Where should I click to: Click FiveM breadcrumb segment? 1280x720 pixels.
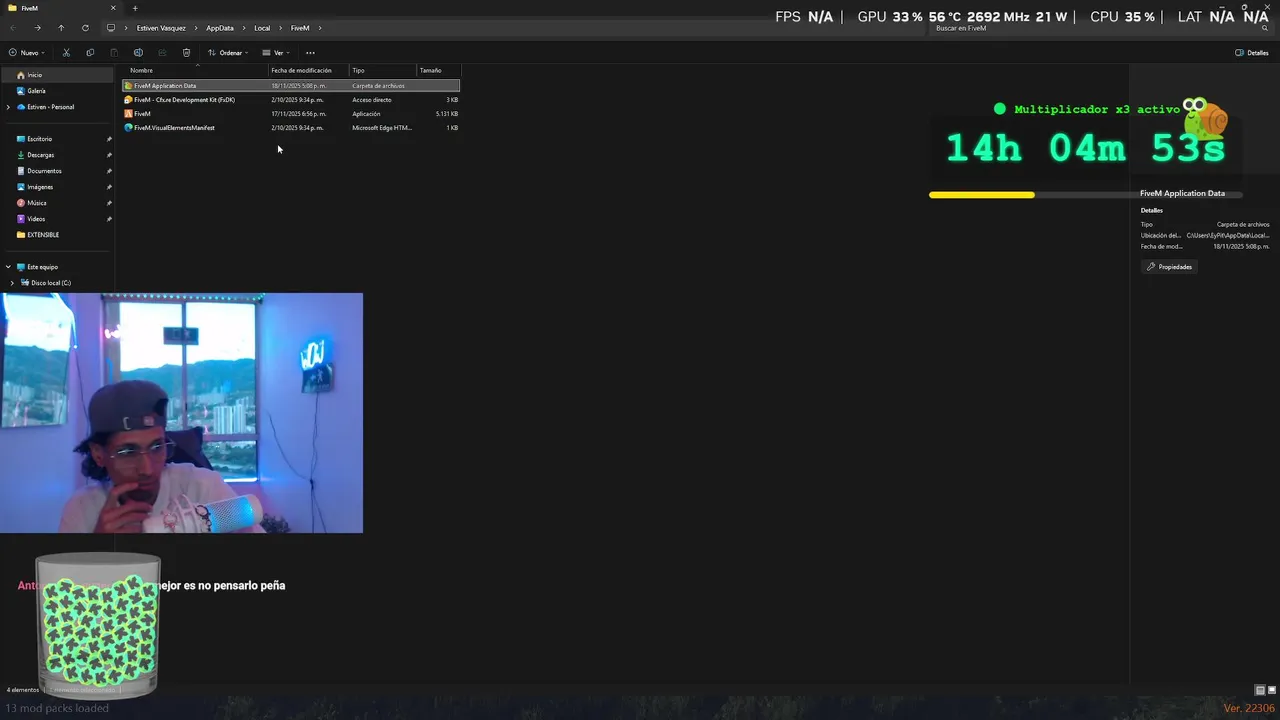pos(300,28)
